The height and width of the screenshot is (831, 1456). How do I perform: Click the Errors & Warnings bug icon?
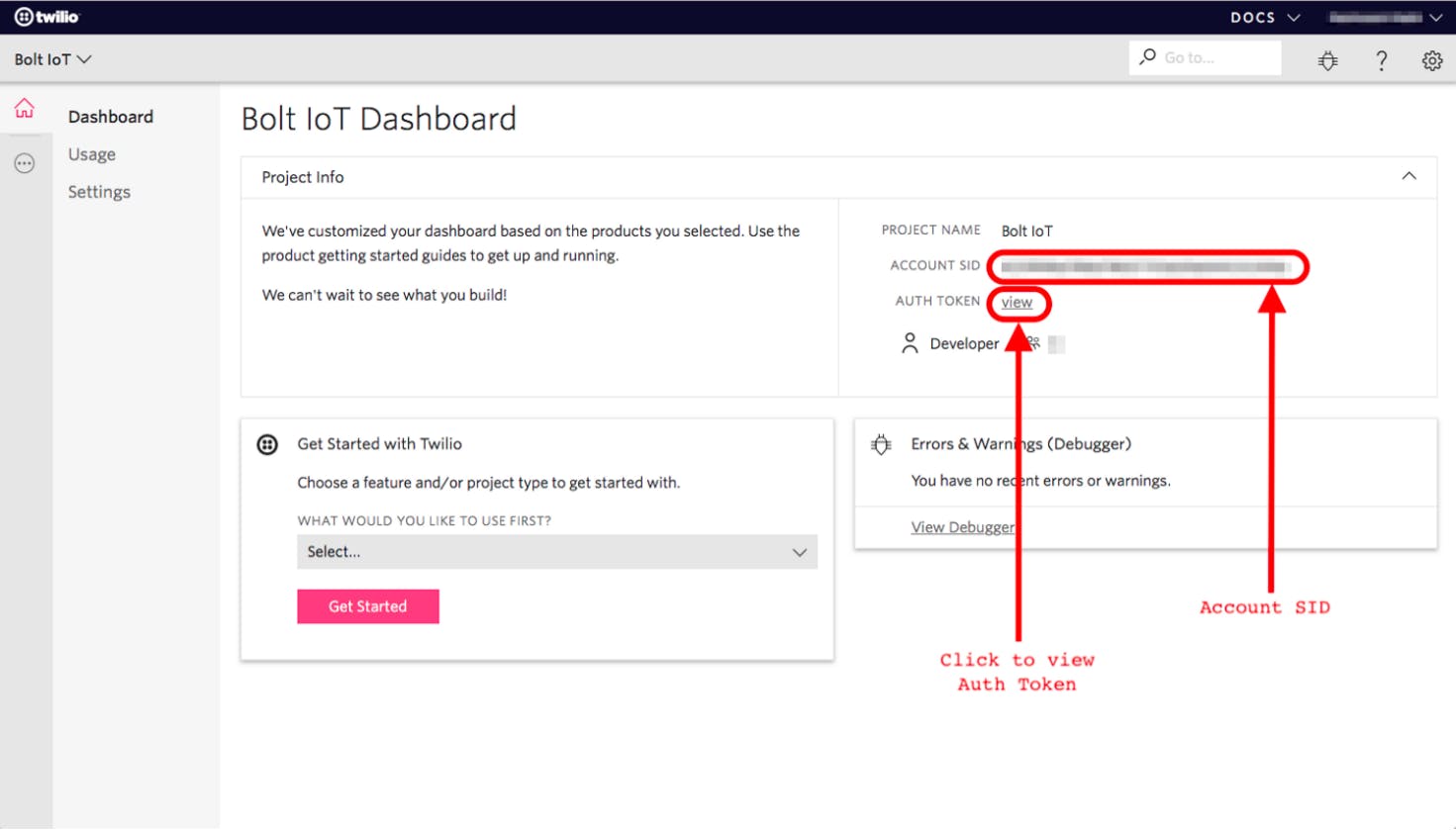point(881,444)
